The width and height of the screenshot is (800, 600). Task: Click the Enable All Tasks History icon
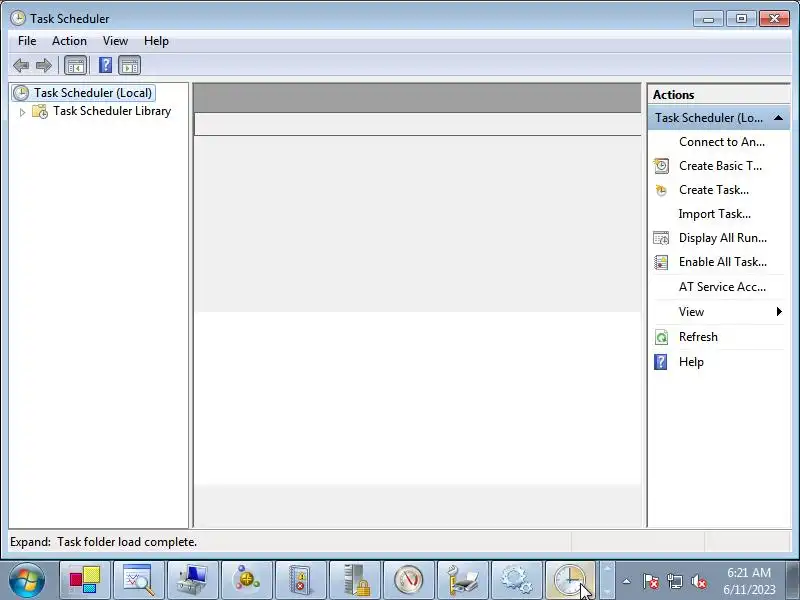coord(661,262)
